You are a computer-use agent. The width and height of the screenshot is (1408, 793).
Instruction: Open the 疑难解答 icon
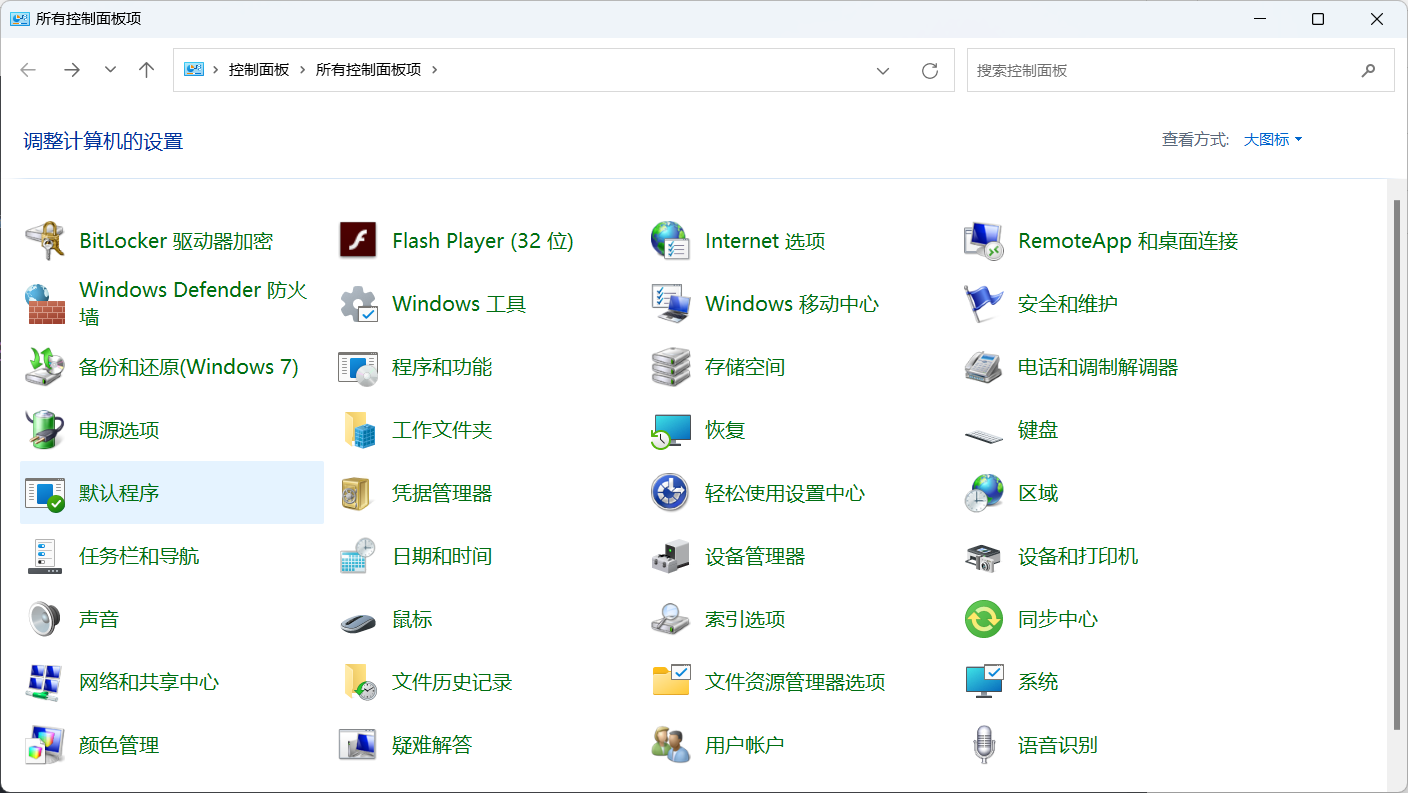tap(358, 745)
